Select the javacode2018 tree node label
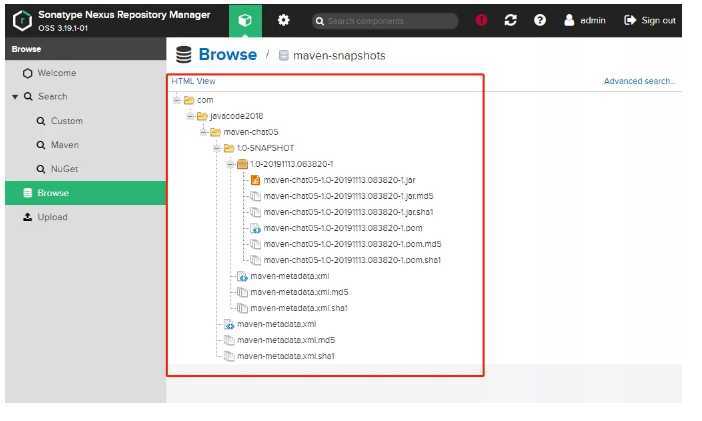 coord(236,116)
